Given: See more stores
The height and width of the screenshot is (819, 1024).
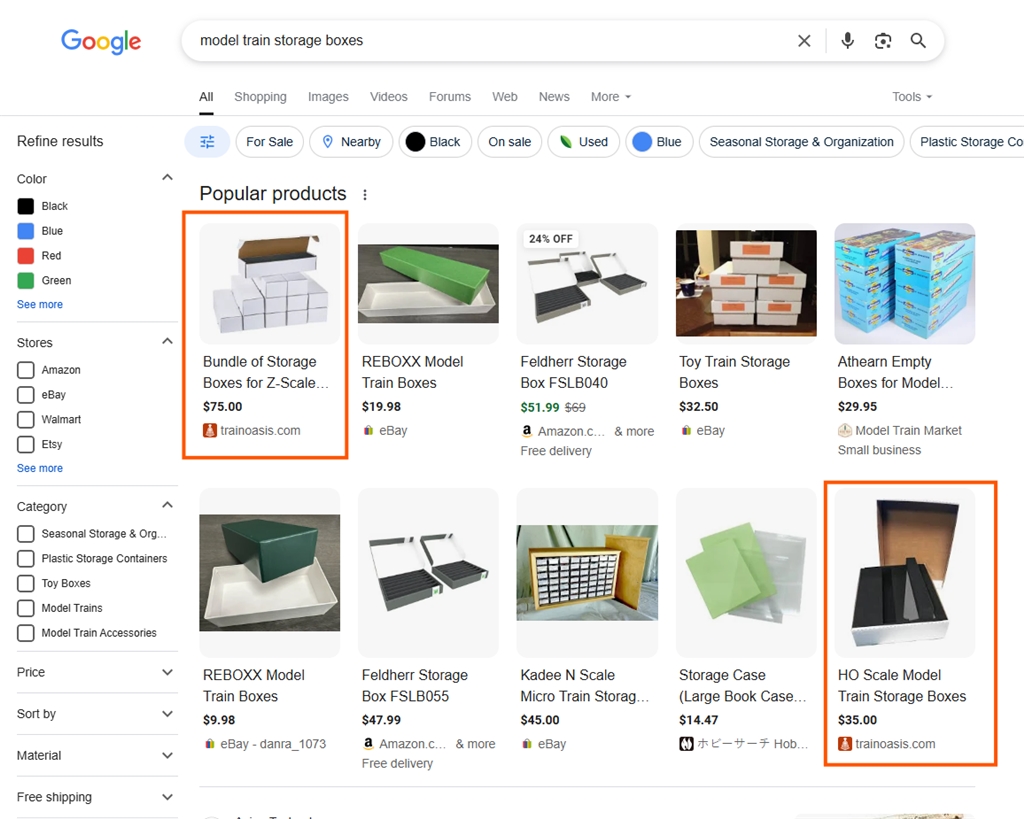Looking at the screenshot, I should (40, 468).
